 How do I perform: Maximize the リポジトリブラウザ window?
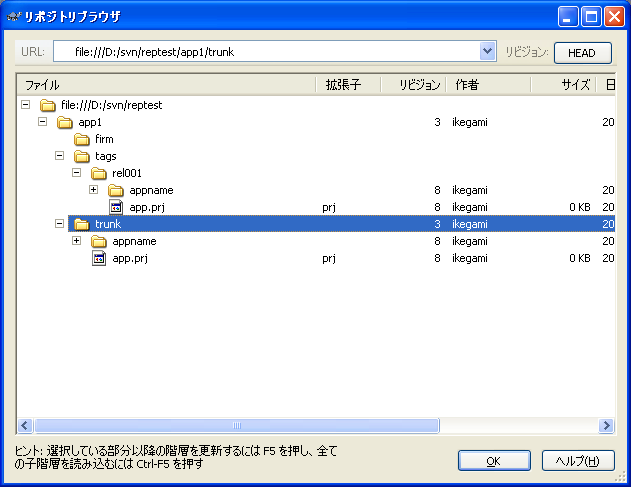coord(592,17)
